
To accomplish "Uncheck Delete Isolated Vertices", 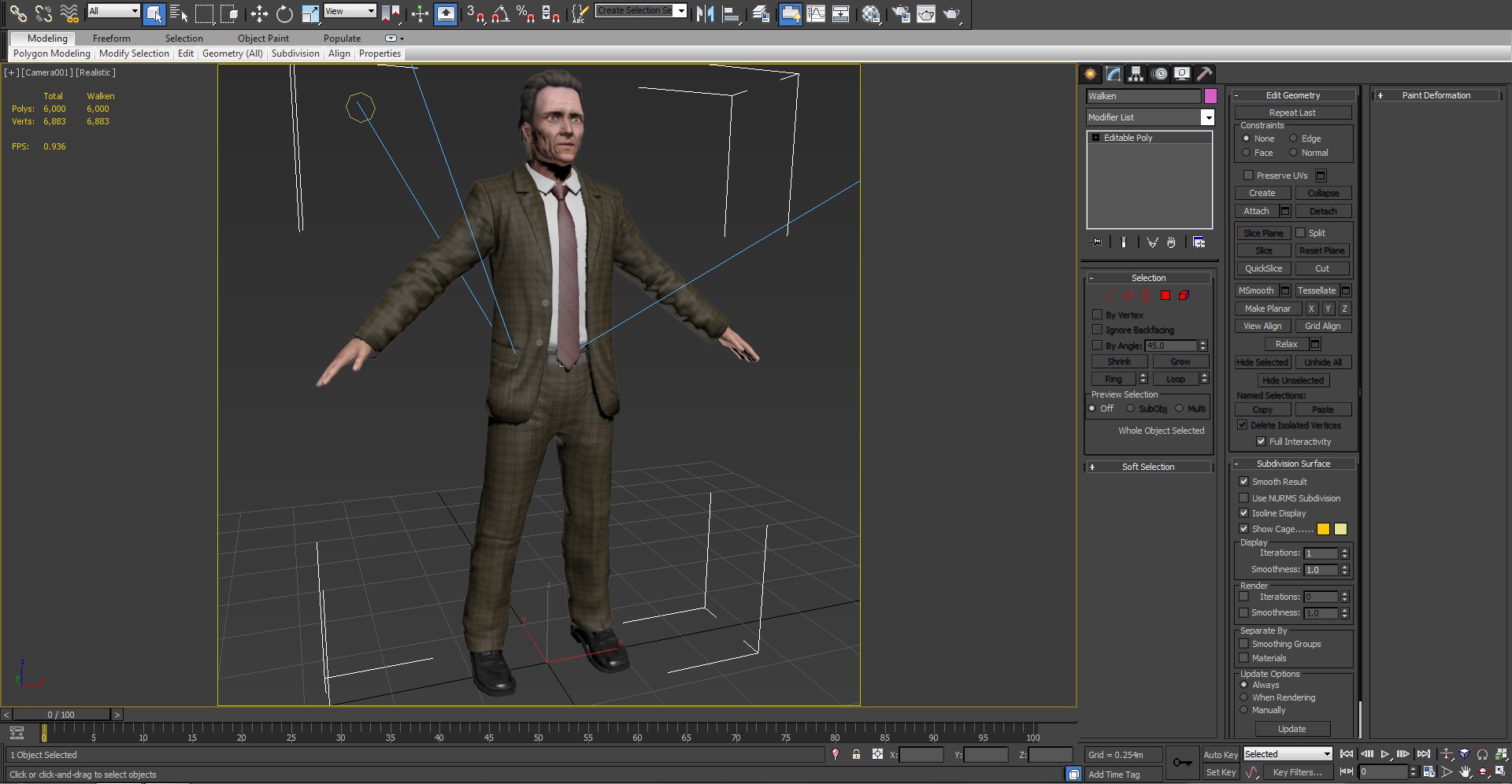I will (1242, 425).
